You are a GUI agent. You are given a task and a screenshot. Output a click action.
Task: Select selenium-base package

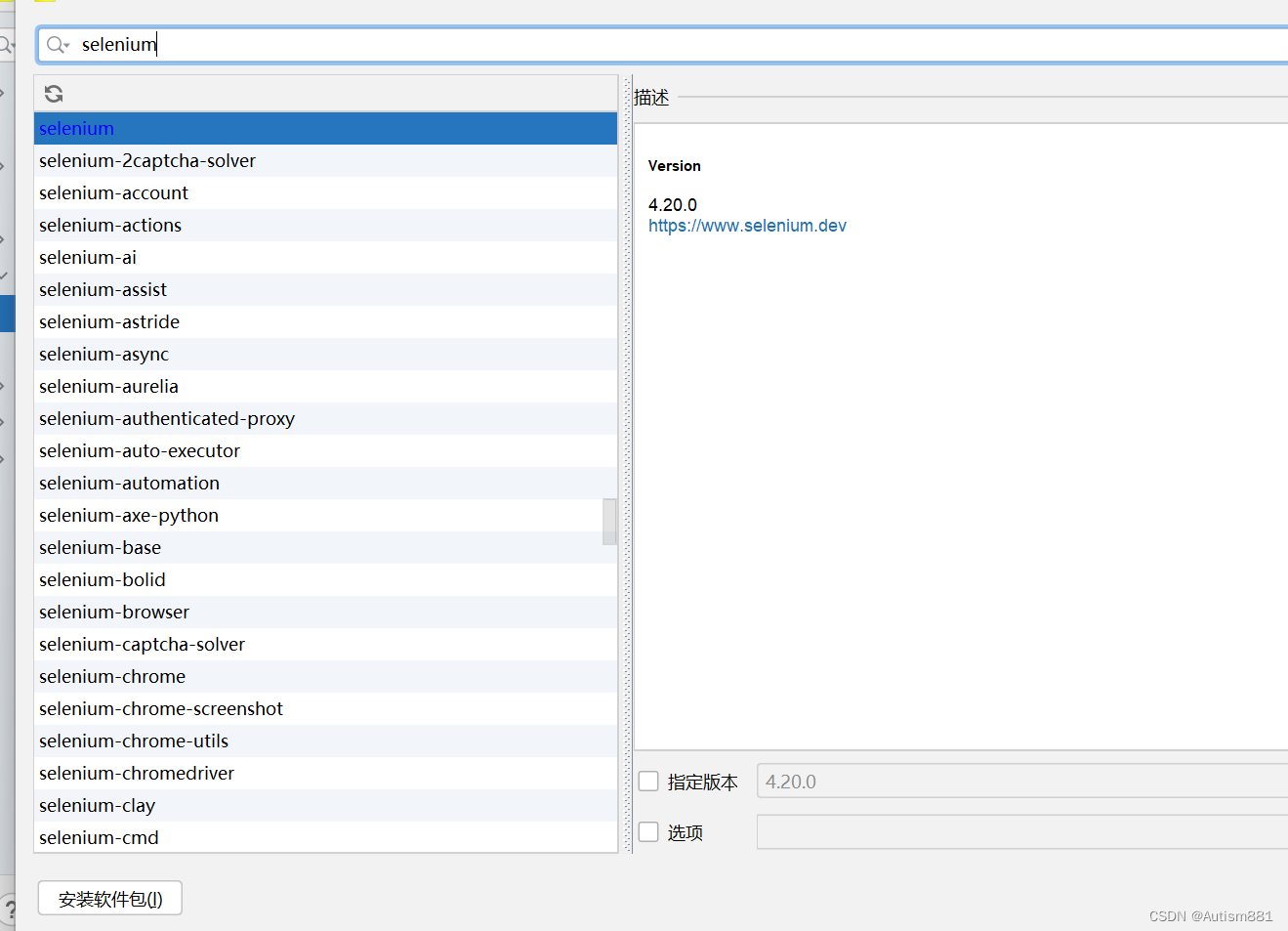tap(325, 547)
